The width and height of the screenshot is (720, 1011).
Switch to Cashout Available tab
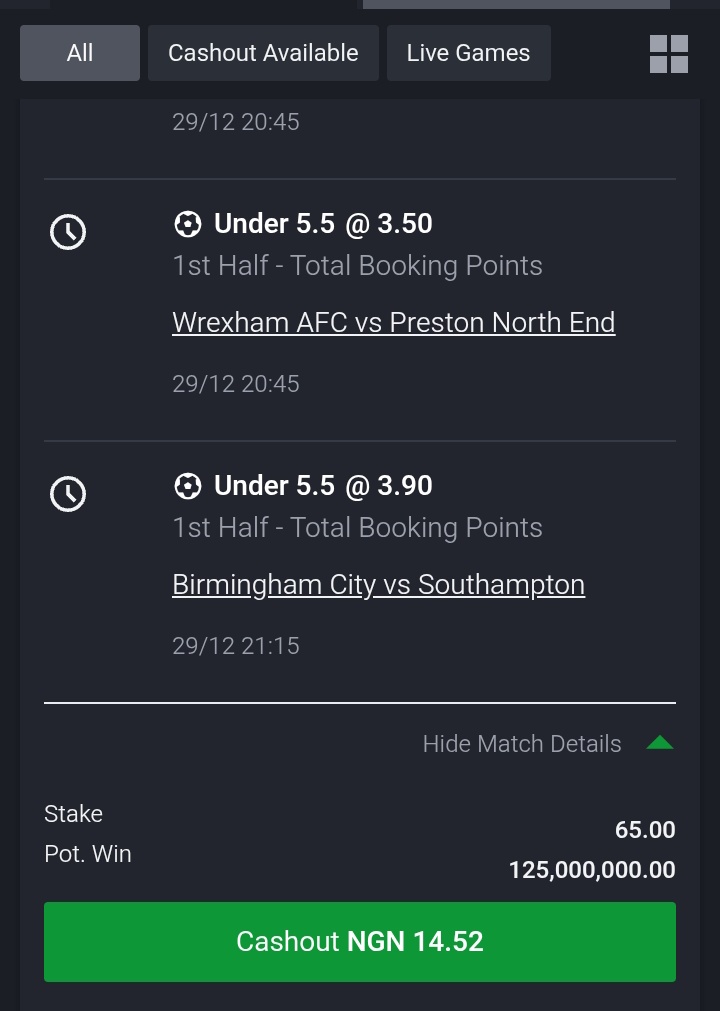point(263,53)
